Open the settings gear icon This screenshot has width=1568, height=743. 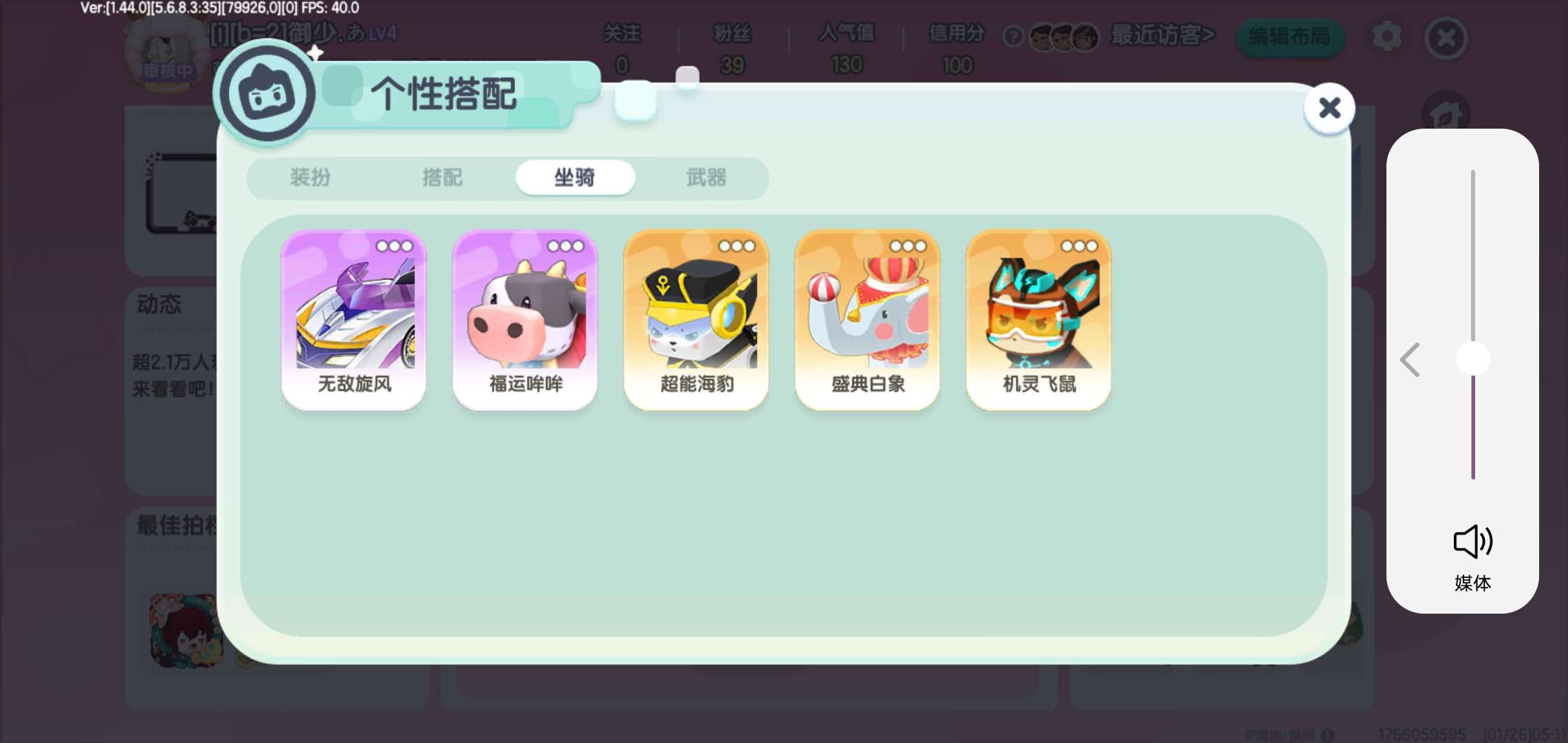coord(1386,36)
